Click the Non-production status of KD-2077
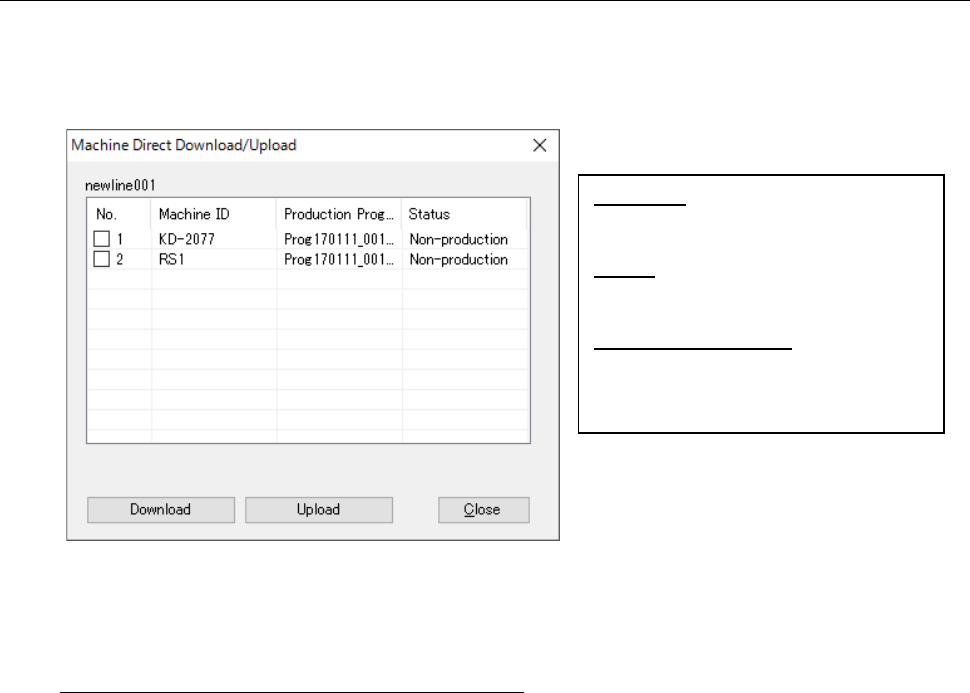 pyautogui.click(x=458, y=240)
